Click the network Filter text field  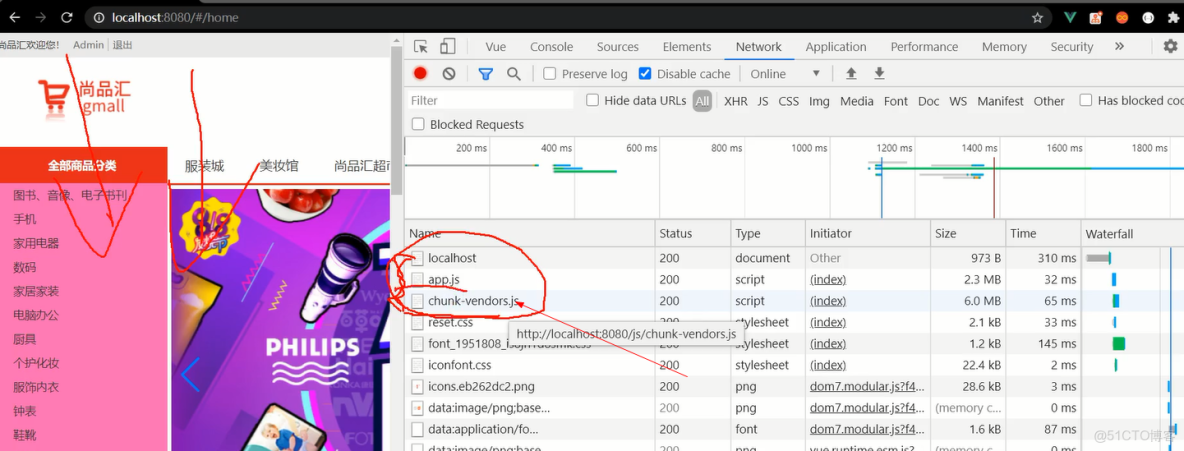490,100
